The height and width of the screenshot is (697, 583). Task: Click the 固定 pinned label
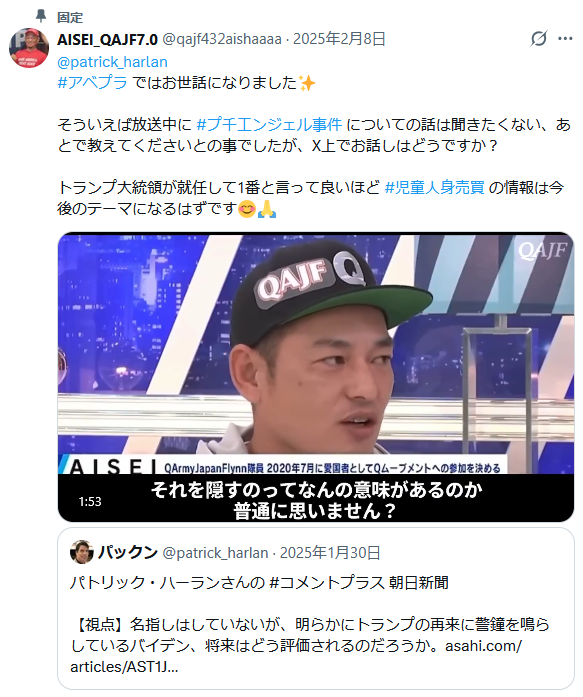[70, 17]
